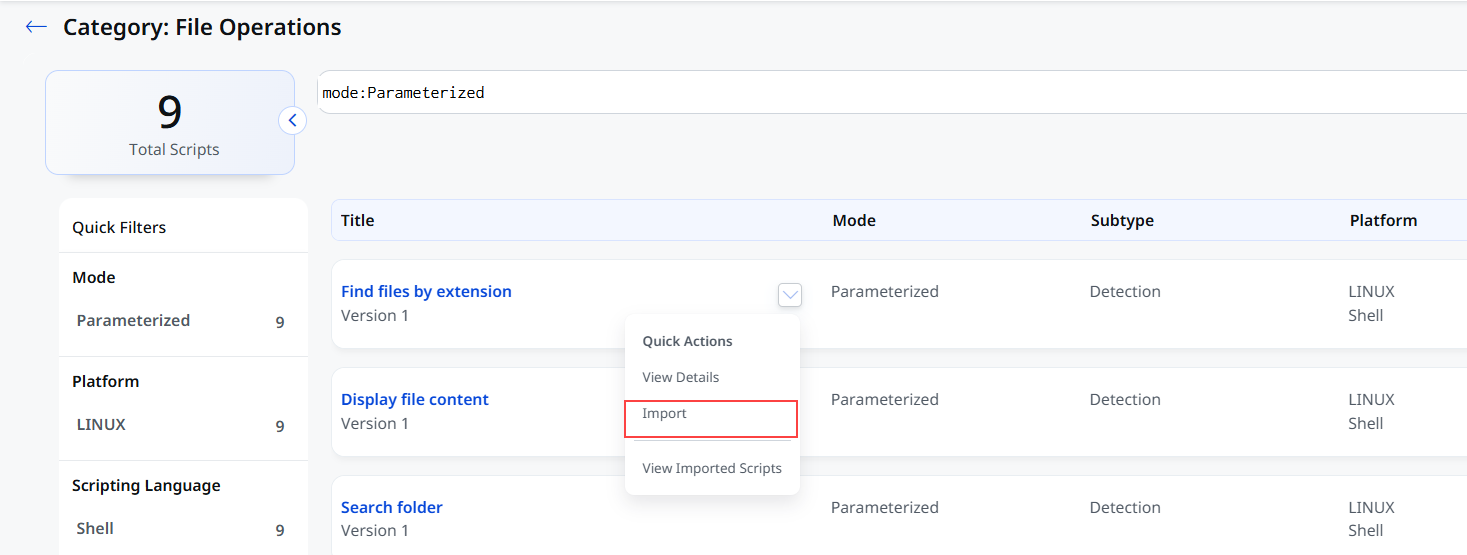Collapse the sidebar with the chevron circle

tap(292, 121)
